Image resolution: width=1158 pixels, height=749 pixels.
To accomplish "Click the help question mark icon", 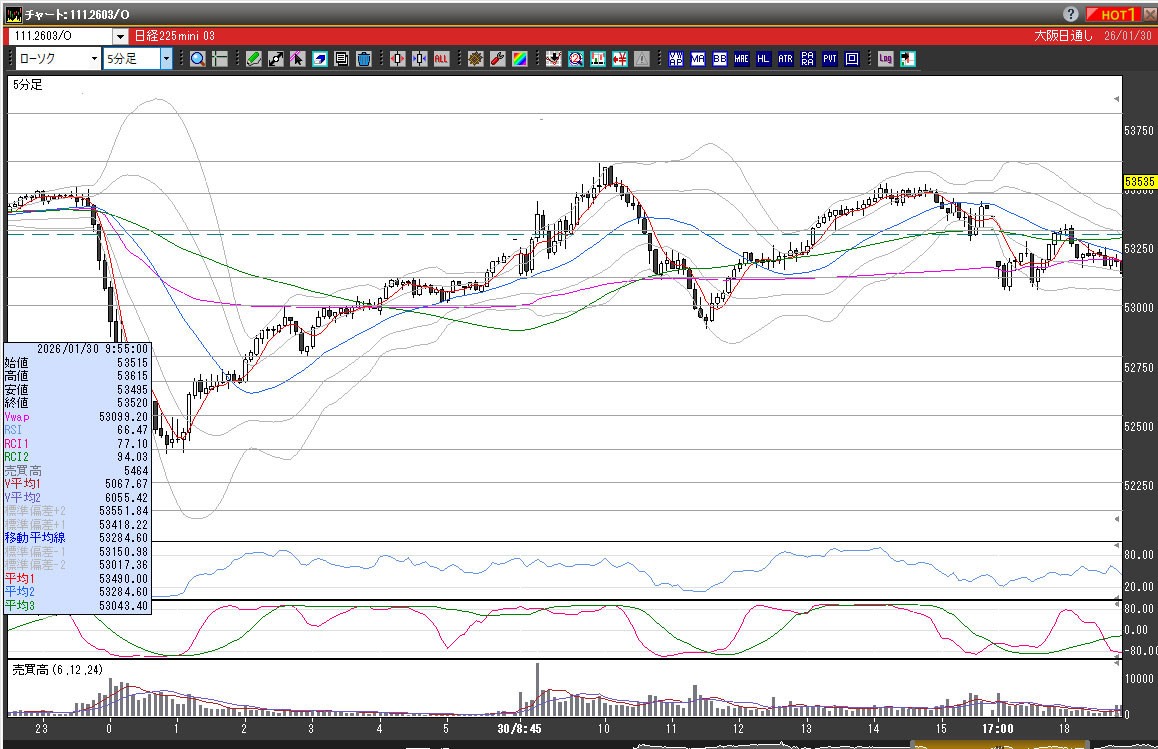I will click(x=1070, y=14).
